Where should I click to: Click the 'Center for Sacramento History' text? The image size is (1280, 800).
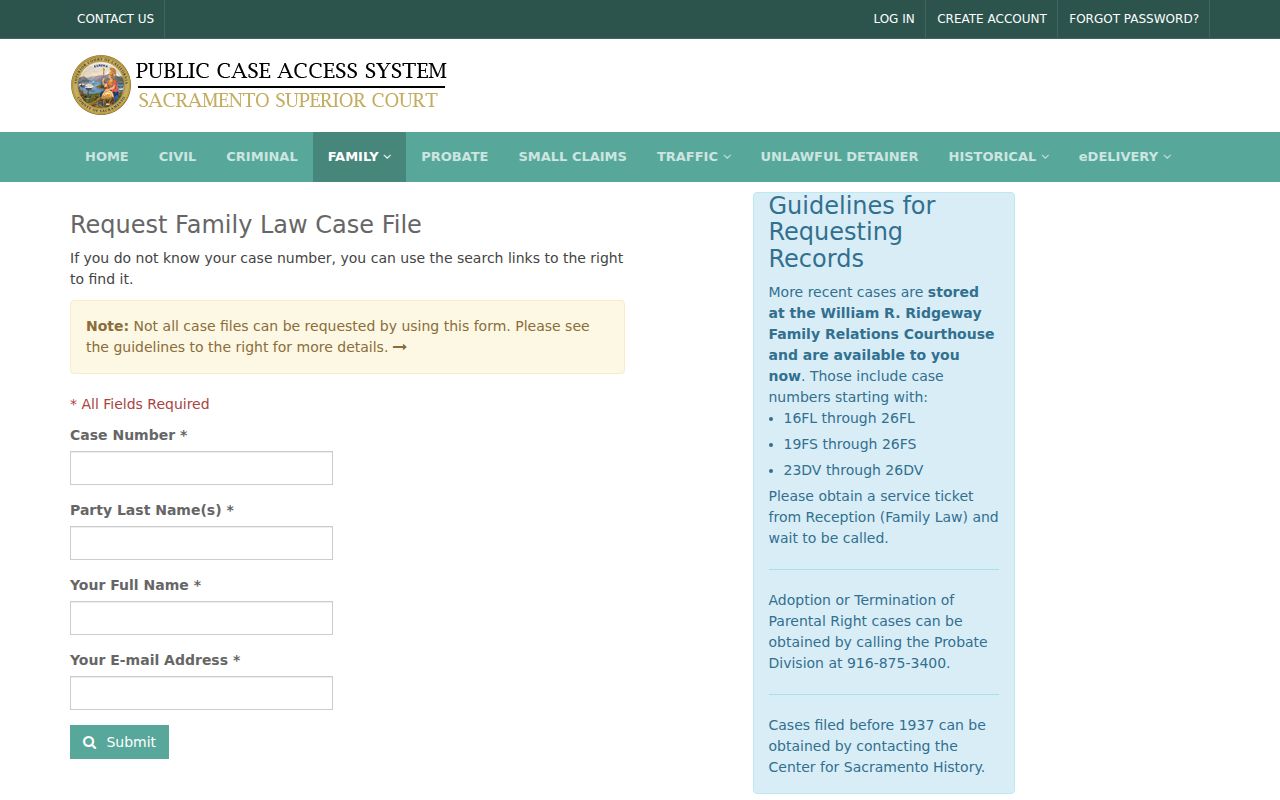pos(875,767)
